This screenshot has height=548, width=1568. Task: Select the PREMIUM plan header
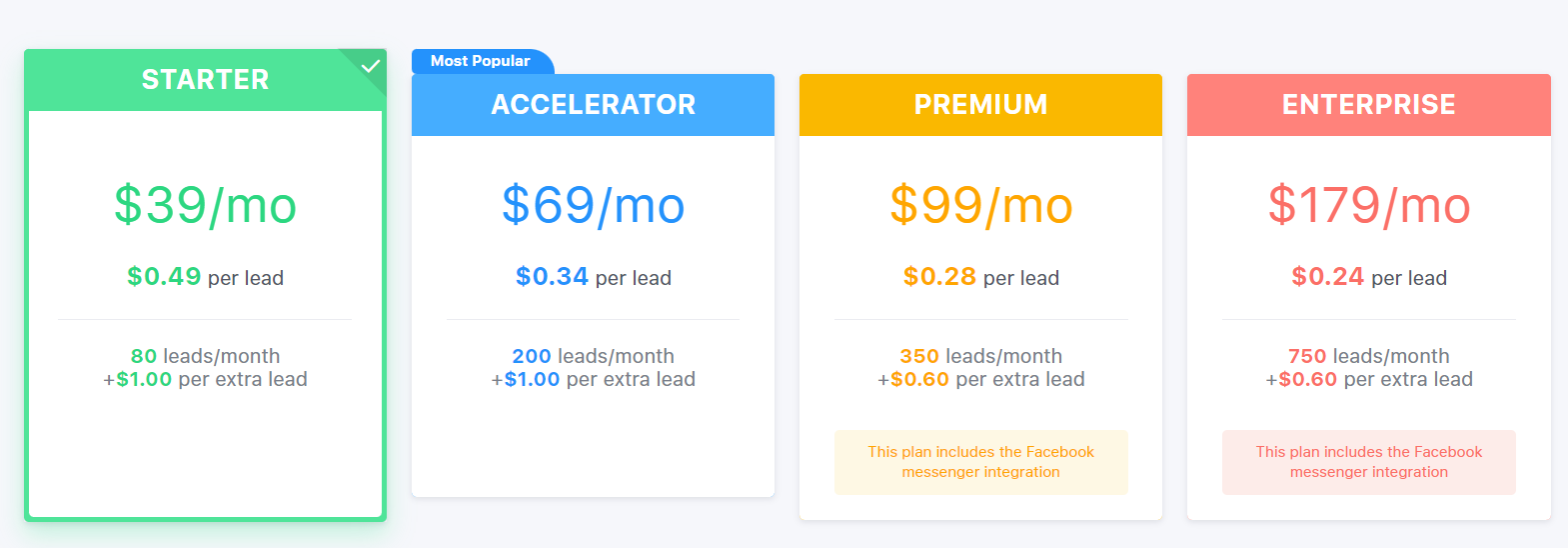[980, 105]
